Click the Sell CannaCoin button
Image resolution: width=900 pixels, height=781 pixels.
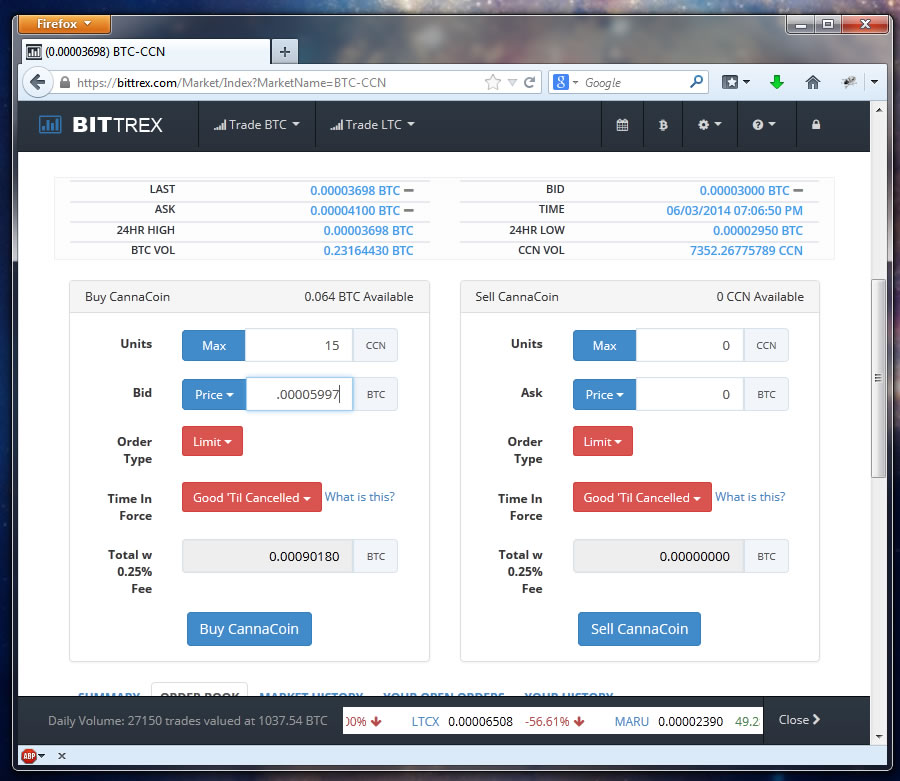pos(639,629)
